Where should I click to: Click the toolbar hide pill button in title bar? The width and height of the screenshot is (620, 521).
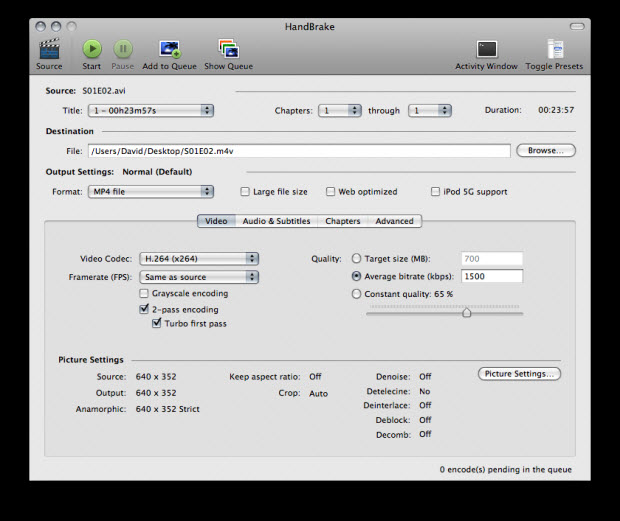[577, 26]
